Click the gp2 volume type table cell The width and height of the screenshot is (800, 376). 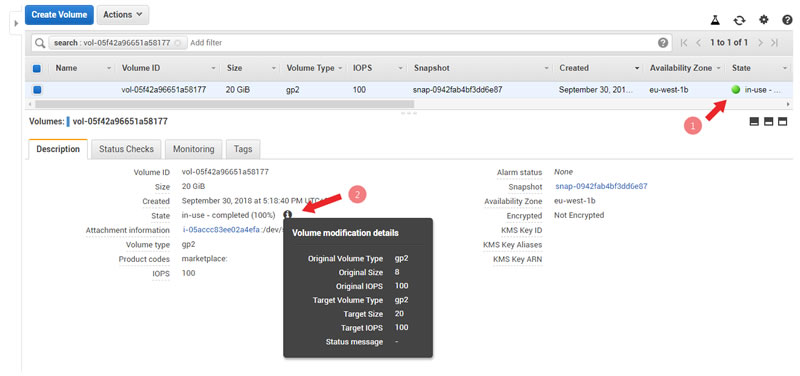click(x=292, y=90)
